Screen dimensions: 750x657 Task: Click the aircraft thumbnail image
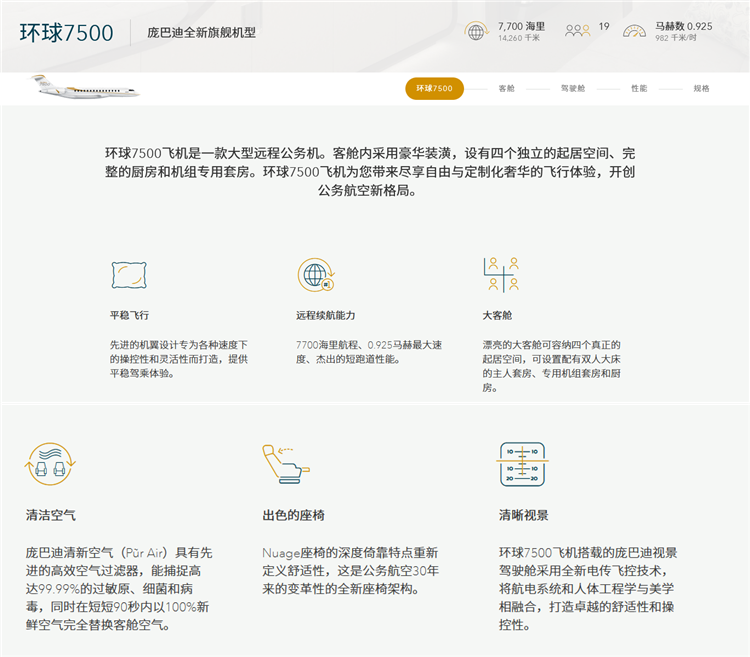[x=85, y=87]
